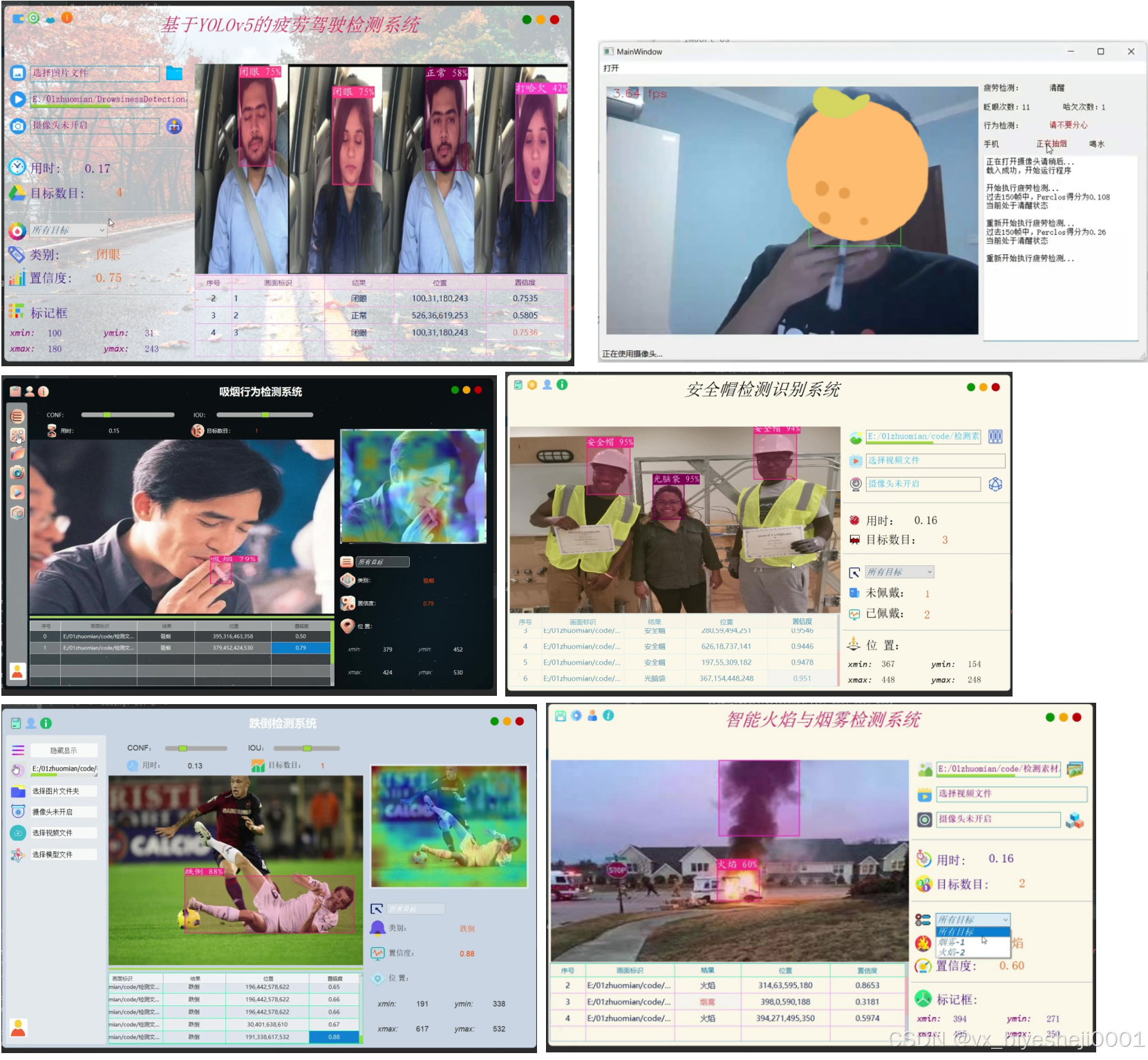Click green info icon in helmet detection window header
The width and height of the screenshot is (1148, 1060).
pos(562,385)
